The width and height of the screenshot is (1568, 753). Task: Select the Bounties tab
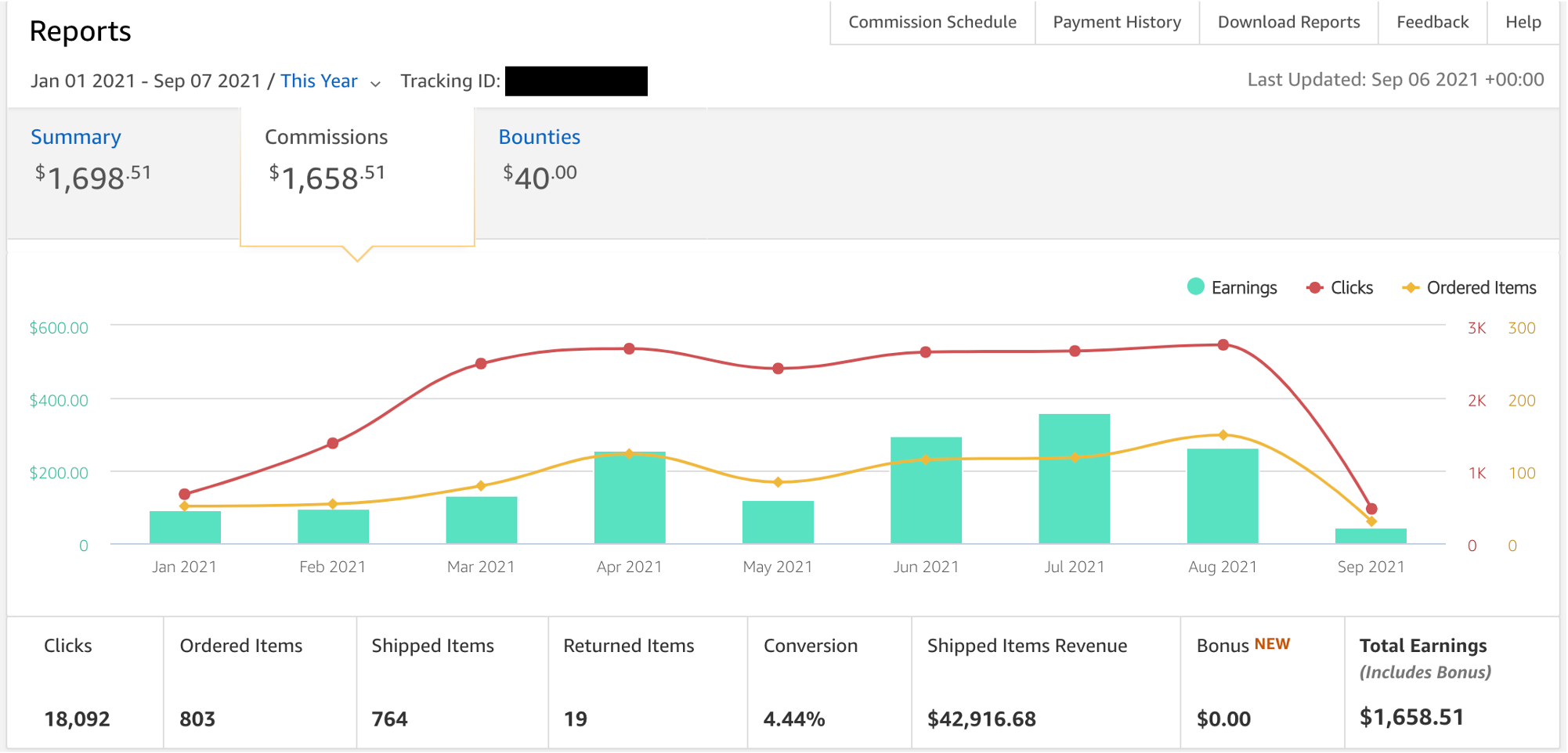point(540,137)
